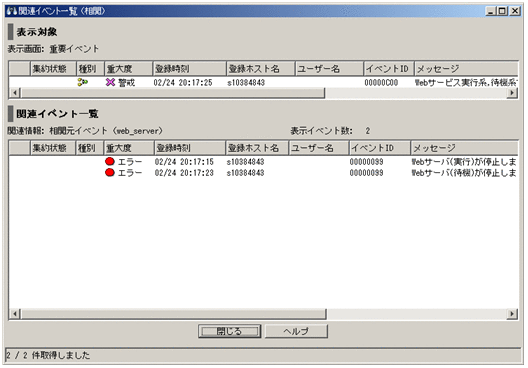Click the 種別 header in upper table
The image size is (528, 368).
click(x=90, y=69)
